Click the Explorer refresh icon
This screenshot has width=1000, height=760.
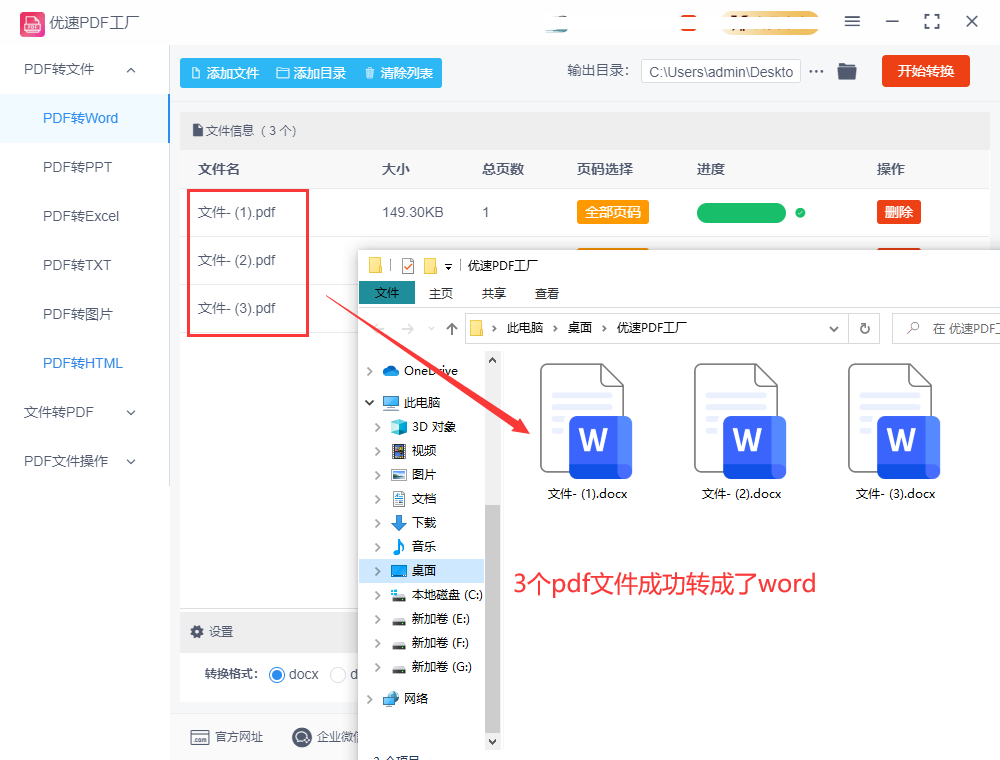(x=865, y=328)
